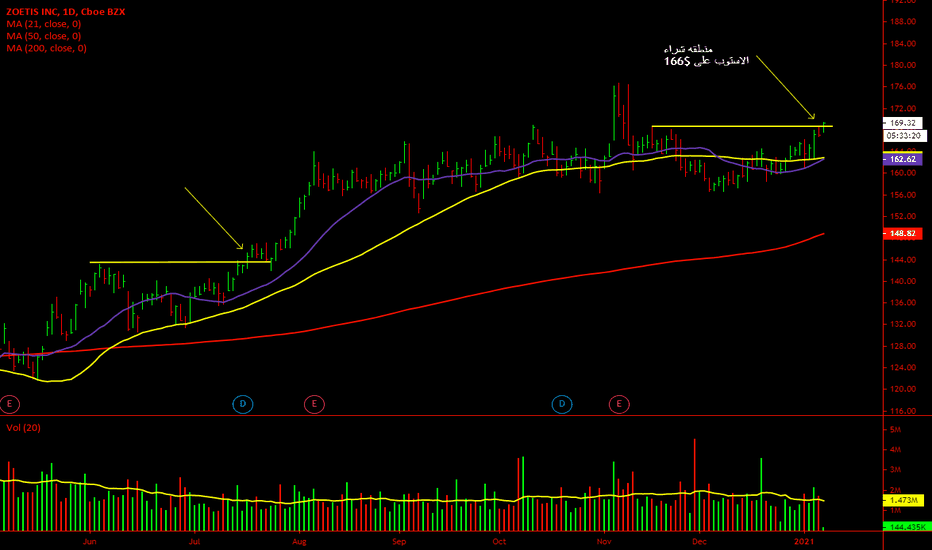
Task: Click the 152.00 price scale value
Action: click(x=903, y=216)
